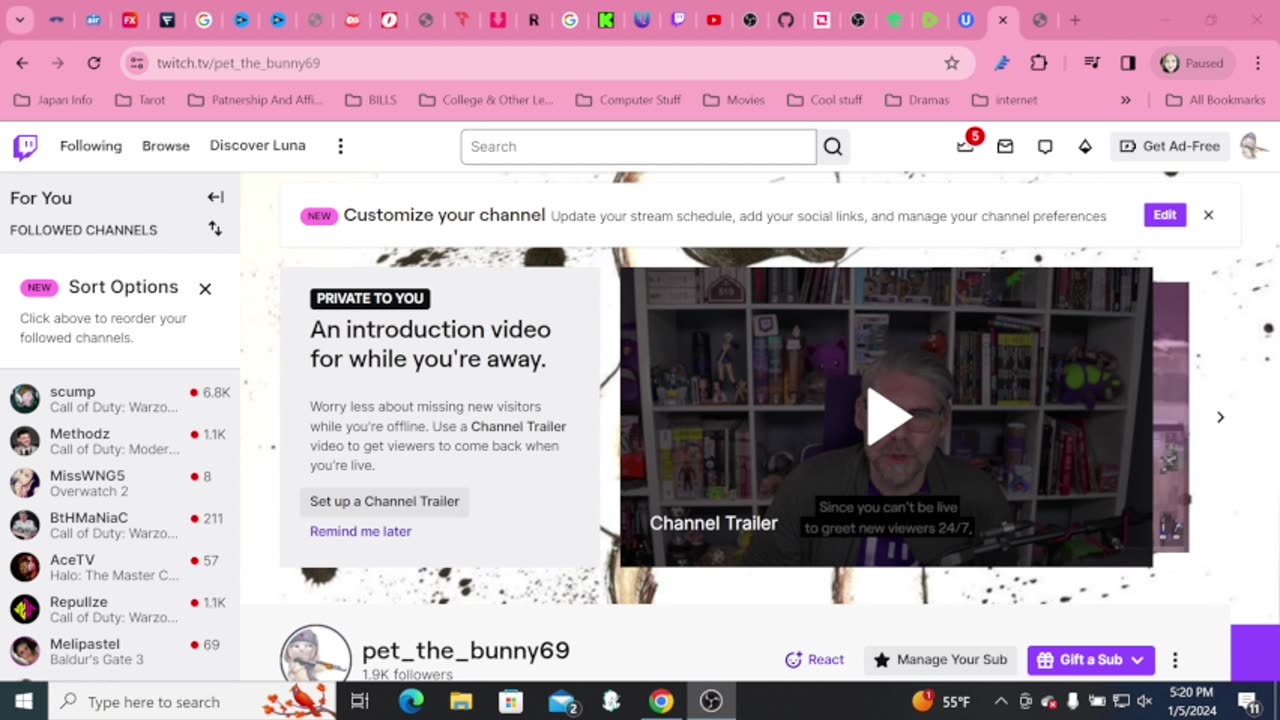Open Task View from the taskbar

[x=360, y=702]
